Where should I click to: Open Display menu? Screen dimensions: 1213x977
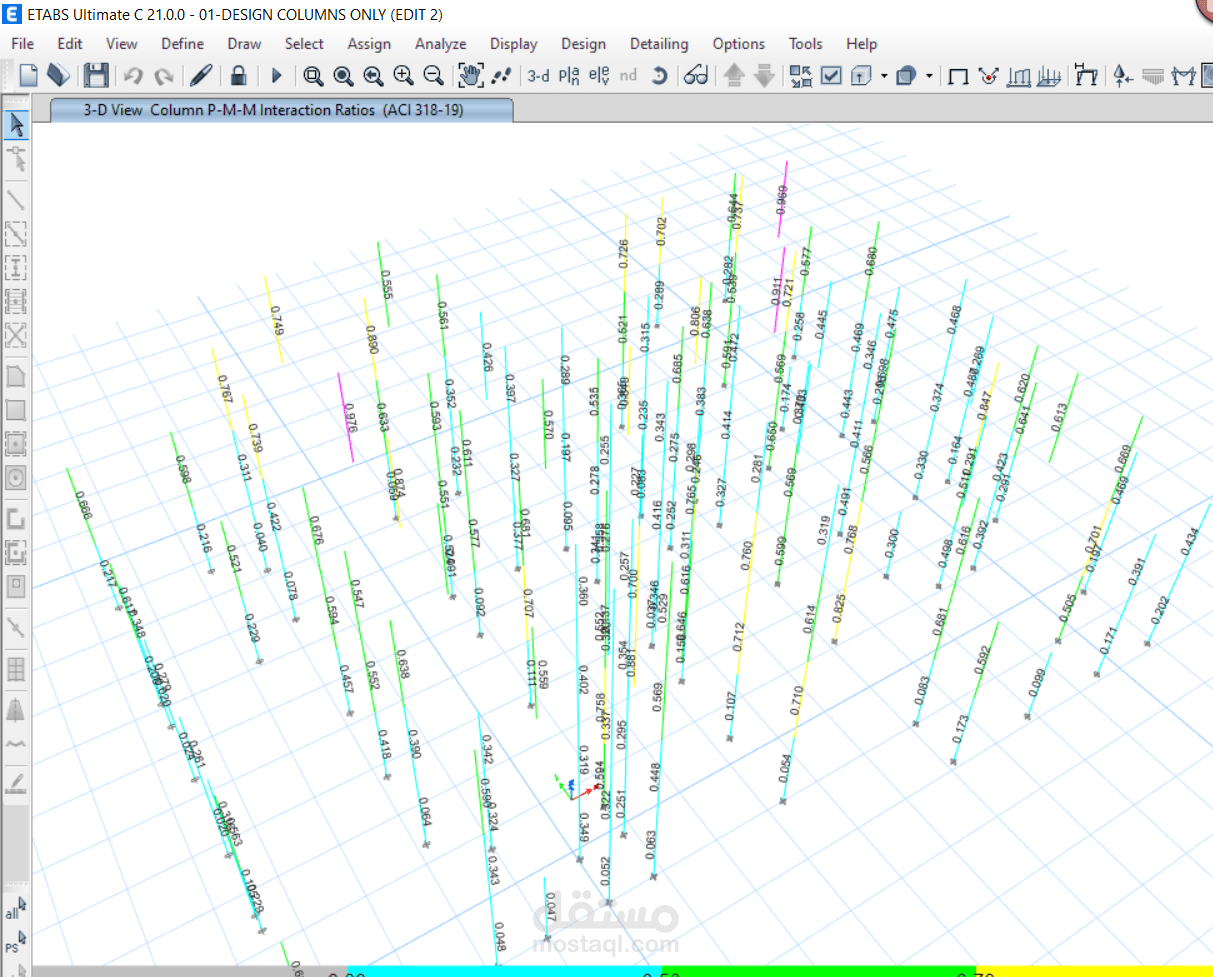514,44
